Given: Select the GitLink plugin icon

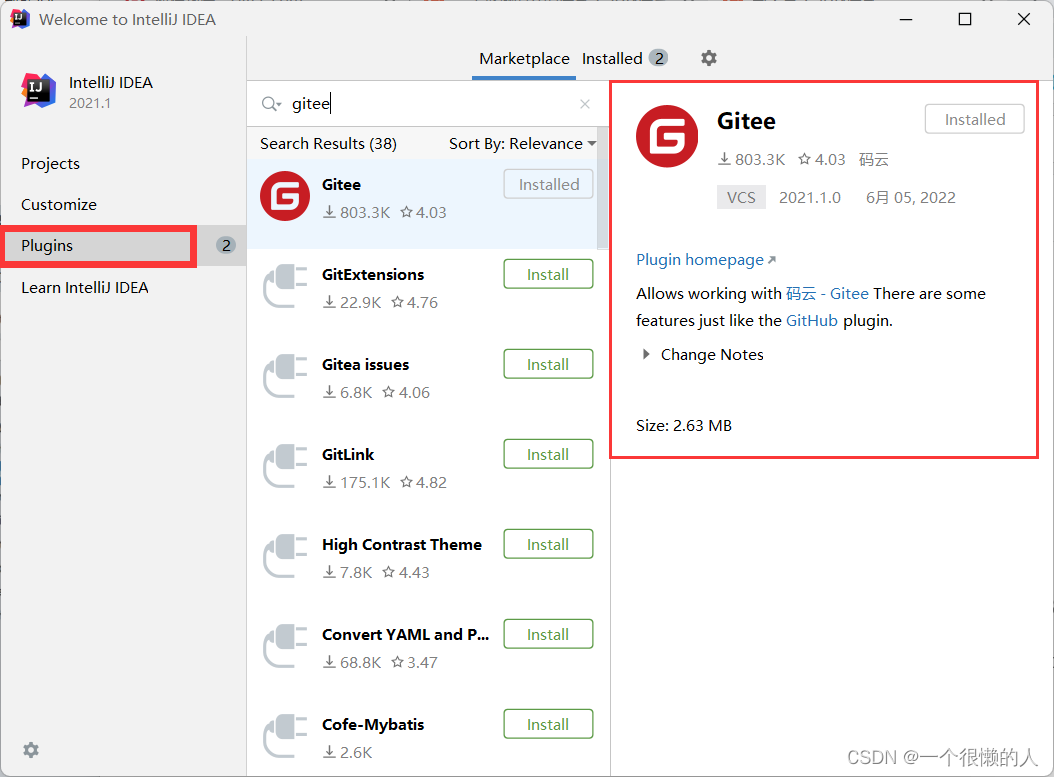Looking at the screenshot, I should tap(285, 466).
